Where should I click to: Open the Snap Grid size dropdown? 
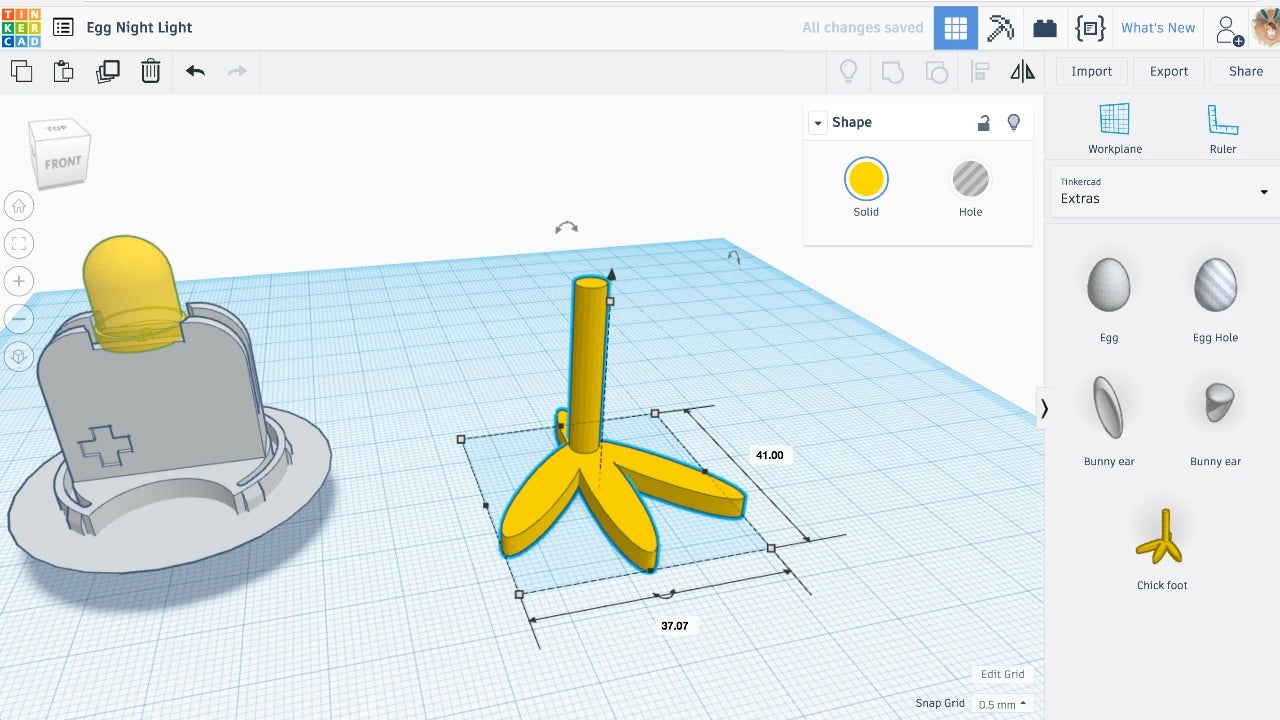coord(1002,704)
